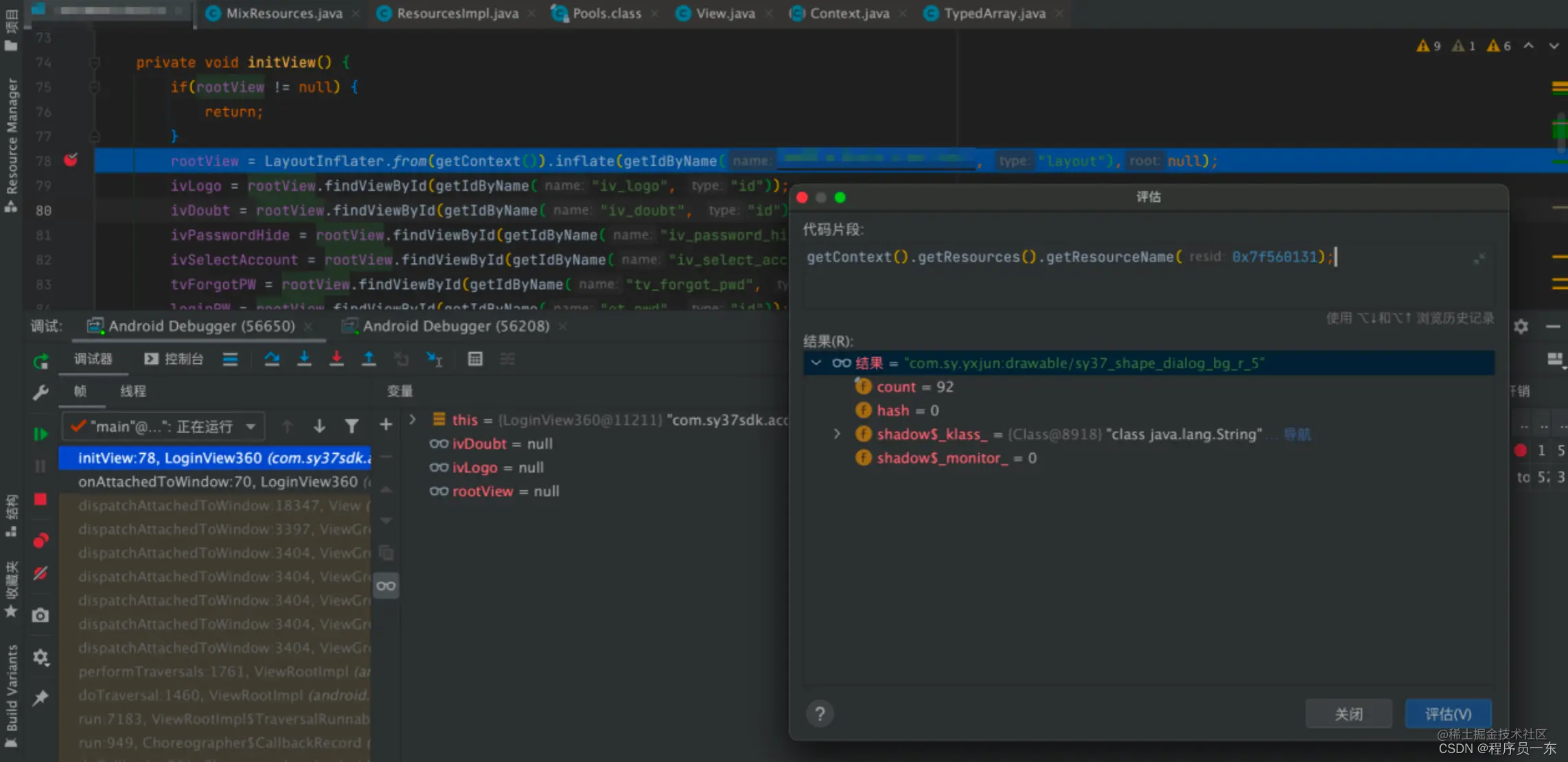
Task: Expand the shadow$_klass_ field node
Action: click(837, 434)
